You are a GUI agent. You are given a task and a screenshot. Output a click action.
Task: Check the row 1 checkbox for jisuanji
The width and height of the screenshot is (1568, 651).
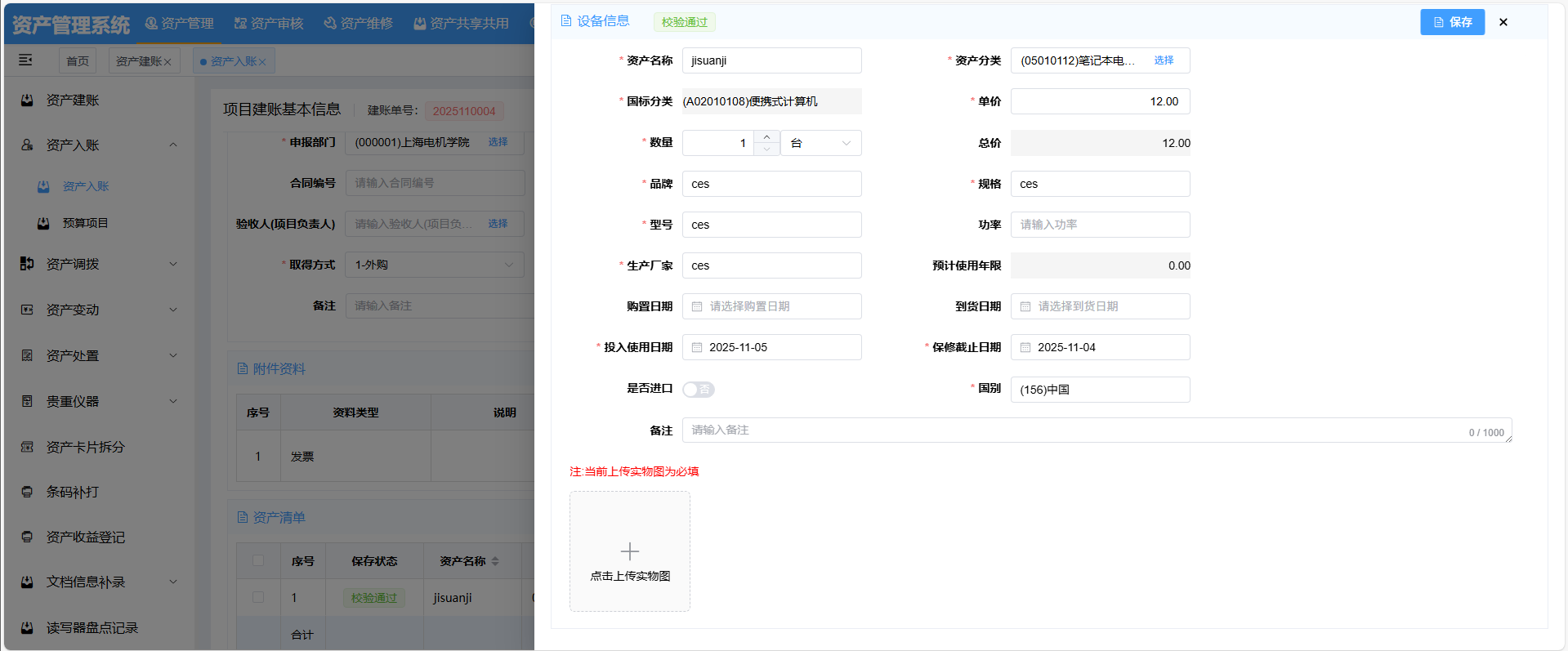258,597
